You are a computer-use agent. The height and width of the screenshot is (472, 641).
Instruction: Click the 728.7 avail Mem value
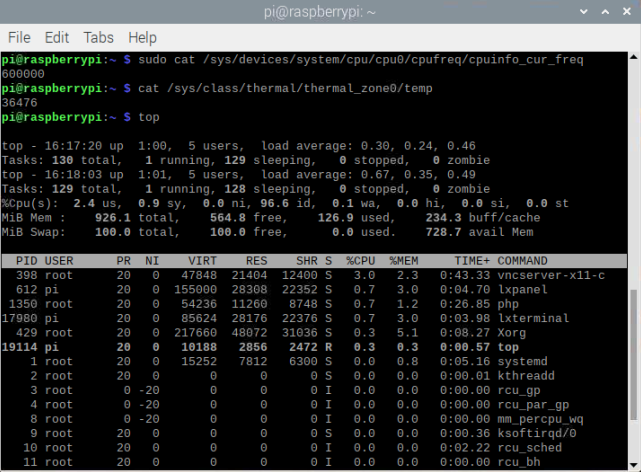coord(444,232)
